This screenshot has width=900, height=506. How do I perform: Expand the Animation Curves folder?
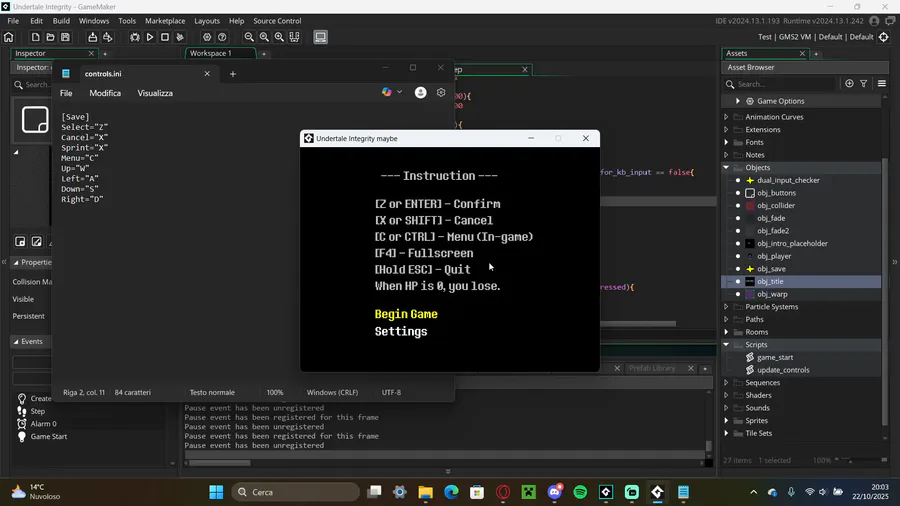pos(726,117)
